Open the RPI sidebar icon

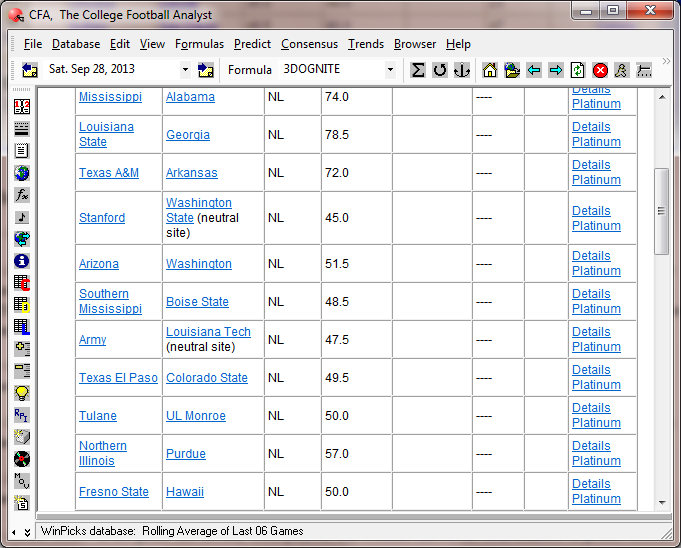tap(22, 415)
